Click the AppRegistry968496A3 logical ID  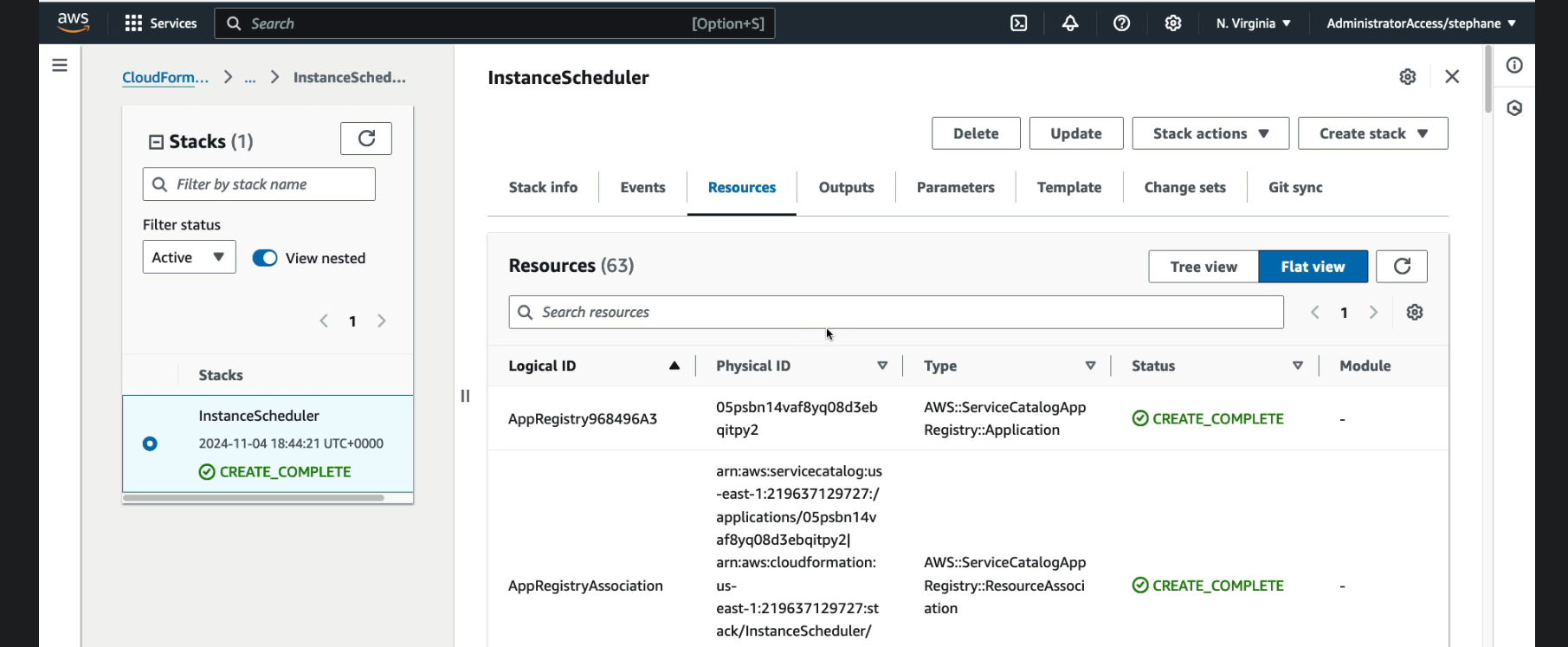tap(583, 419)
